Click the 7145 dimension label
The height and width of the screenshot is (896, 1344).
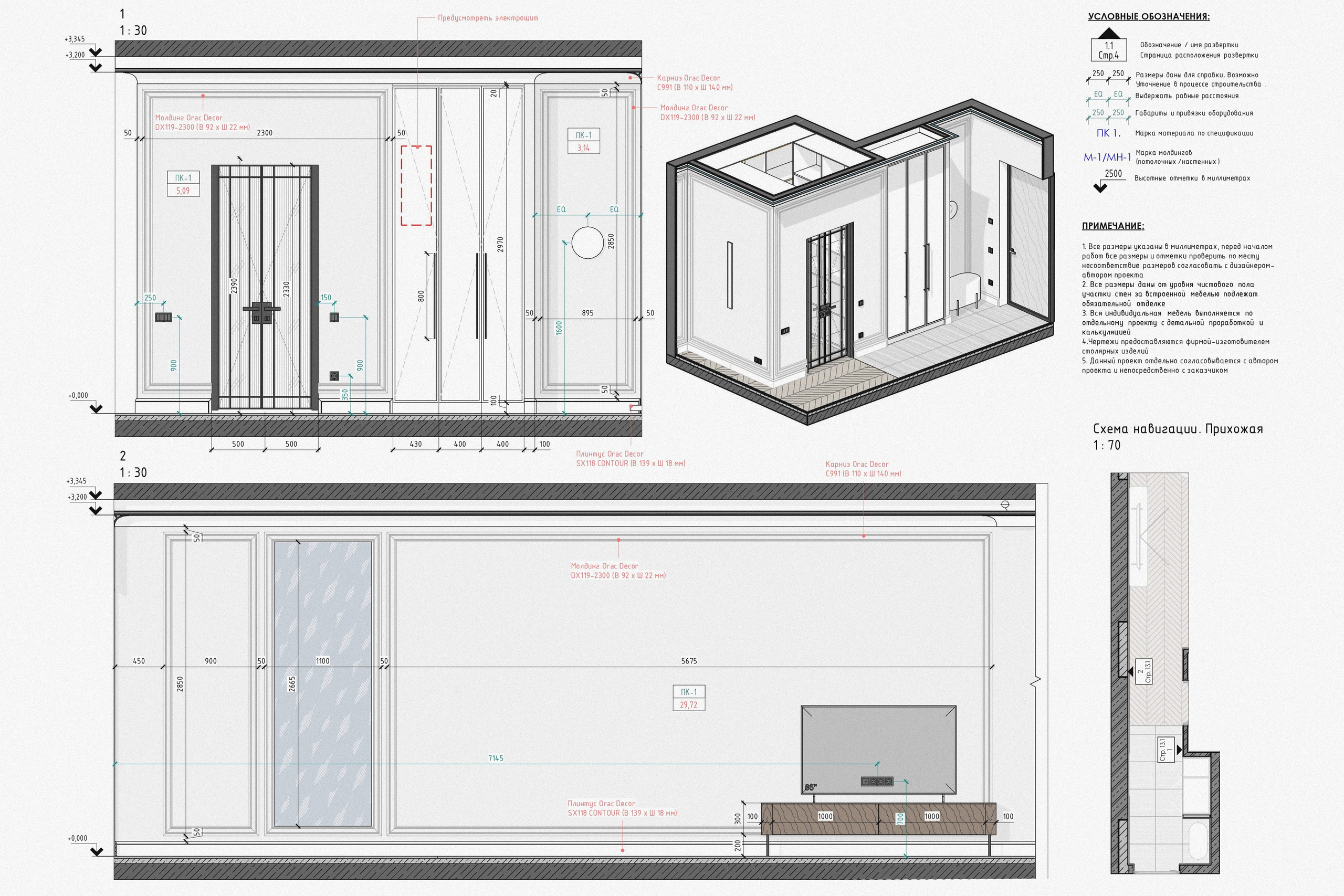point(496,758)
